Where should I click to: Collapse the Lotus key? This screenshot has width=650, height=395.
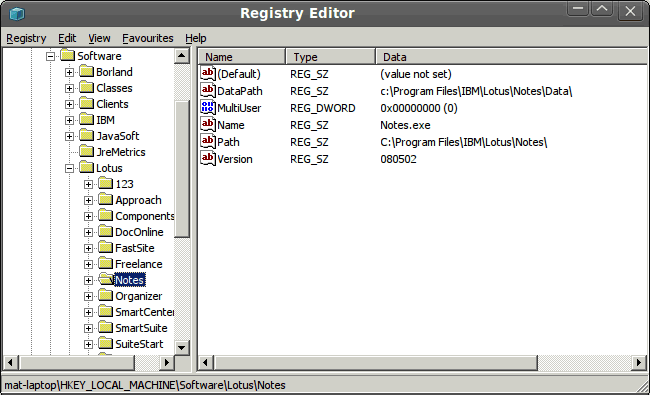pos(69,168)
